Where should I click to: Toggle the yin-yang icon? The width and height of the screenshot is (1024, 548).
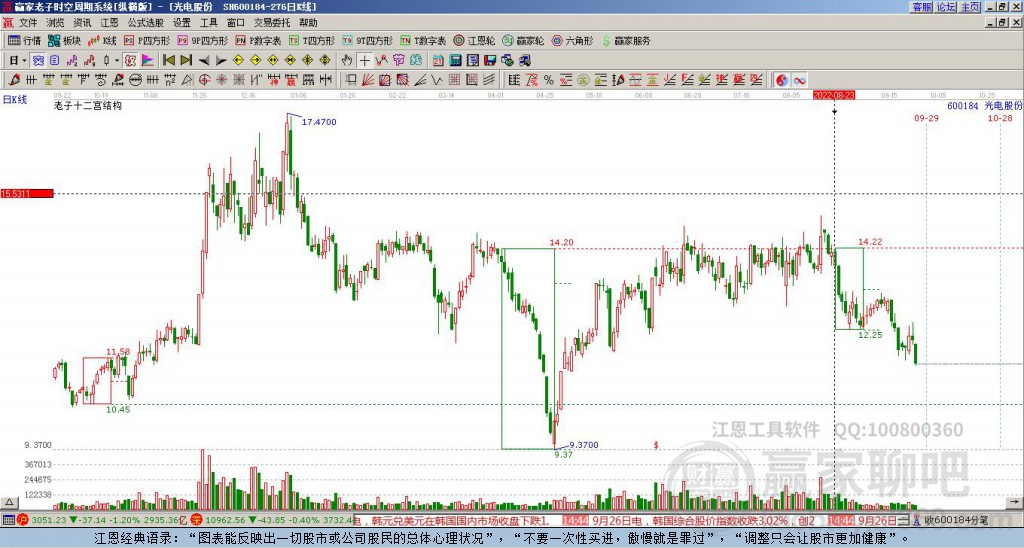tap(782, 80)
